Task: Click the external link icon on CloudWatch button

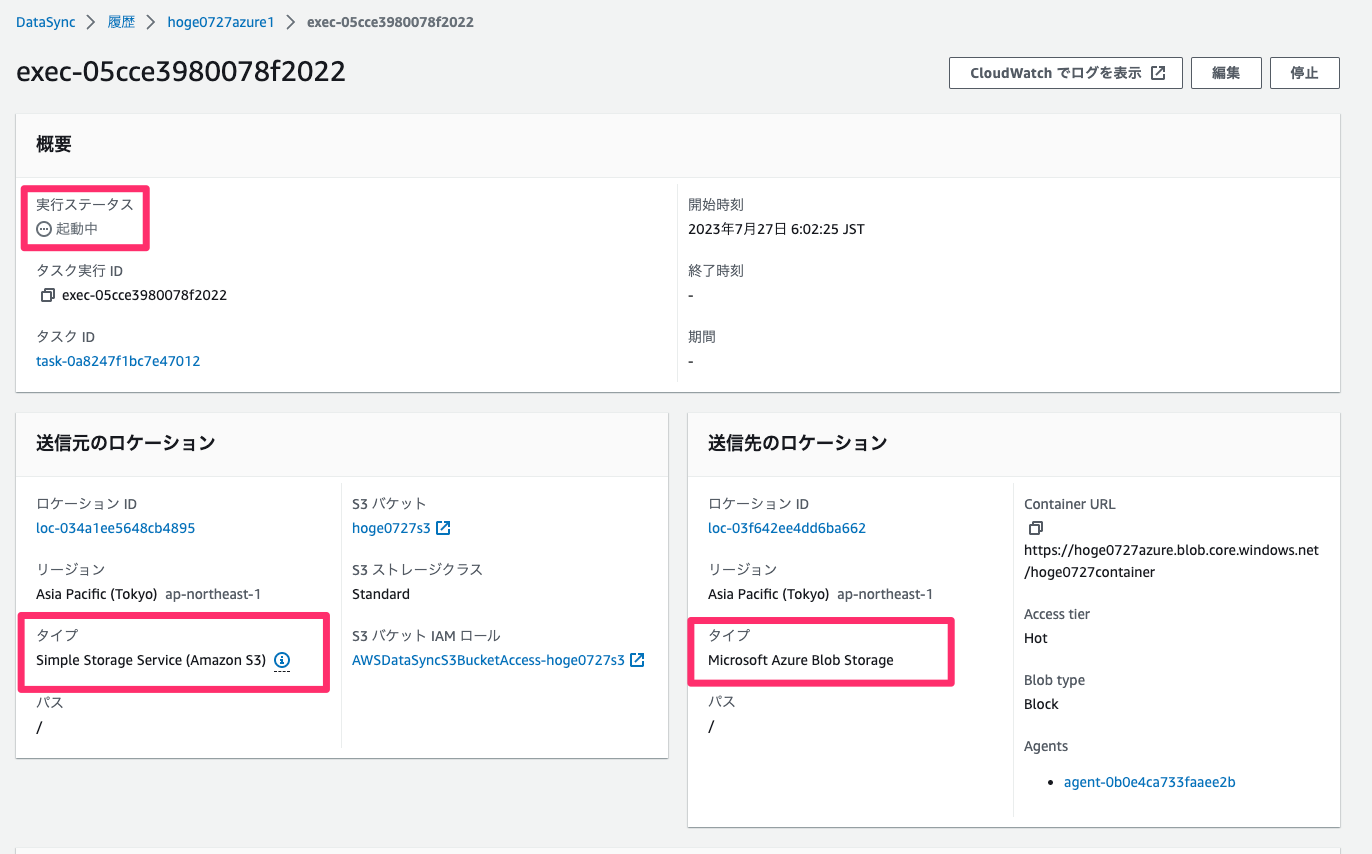Action: 1159,72
